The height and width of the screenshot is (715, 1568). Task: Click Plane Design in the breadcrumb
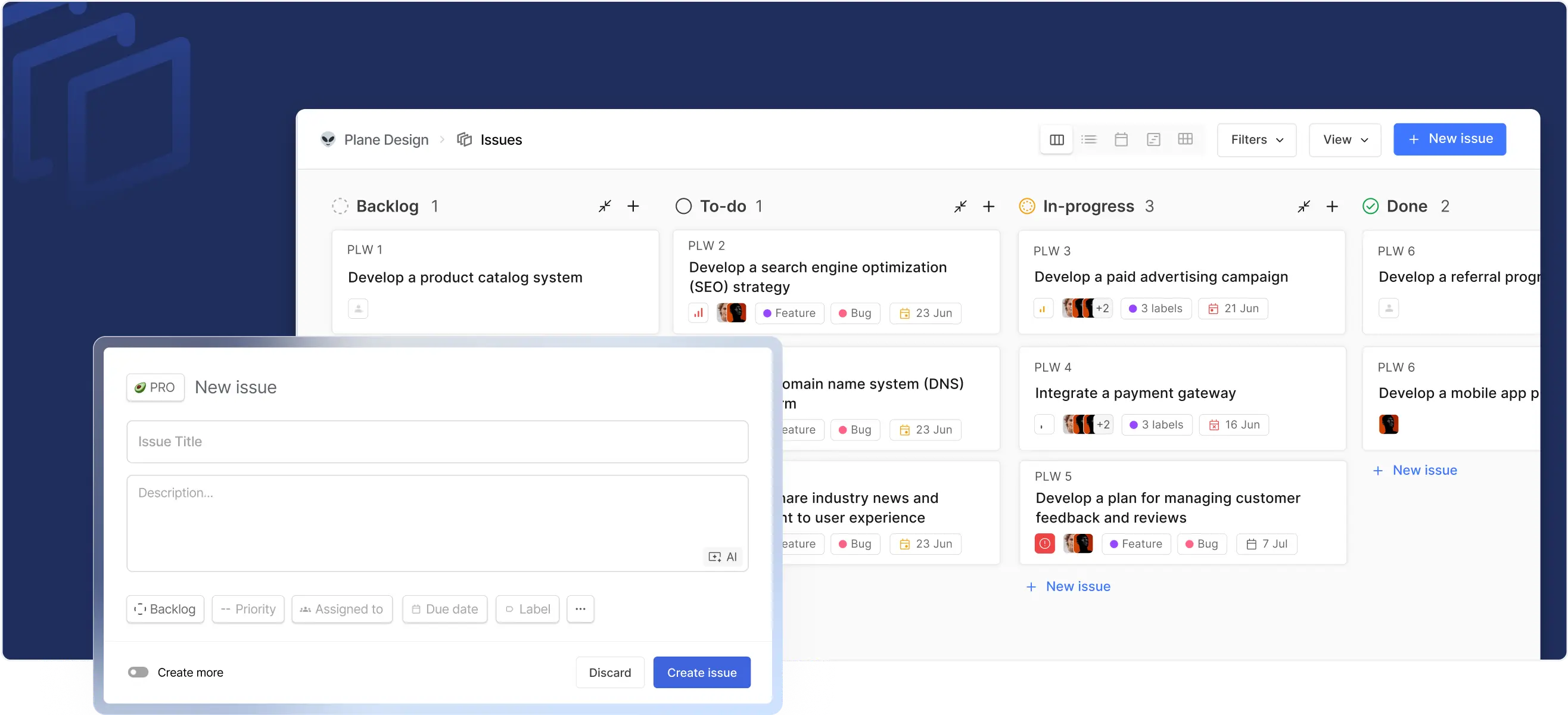pyautogui.click(x=386, y=140)
